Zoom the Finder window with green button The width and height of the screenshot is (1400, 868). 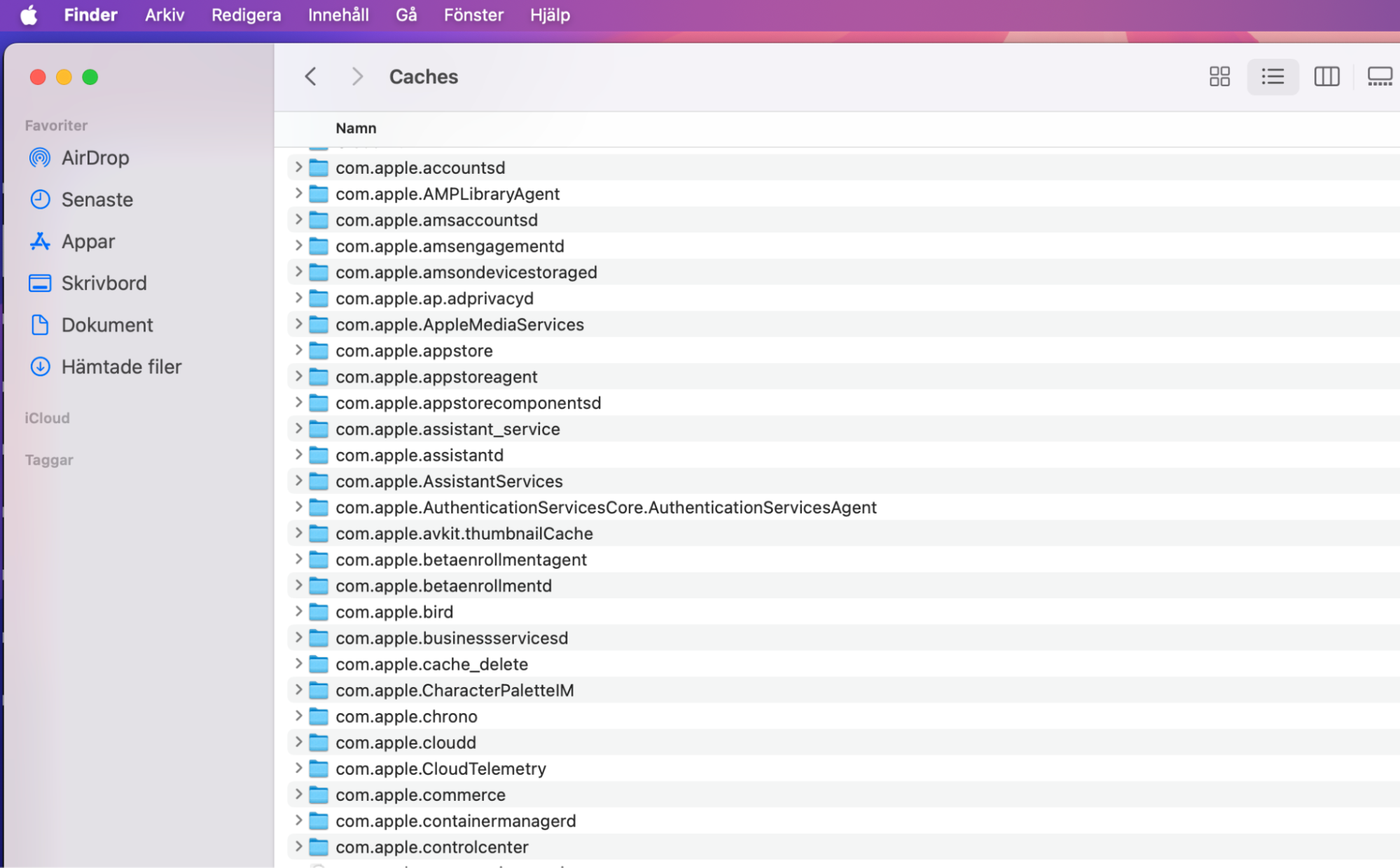(90, 77)
